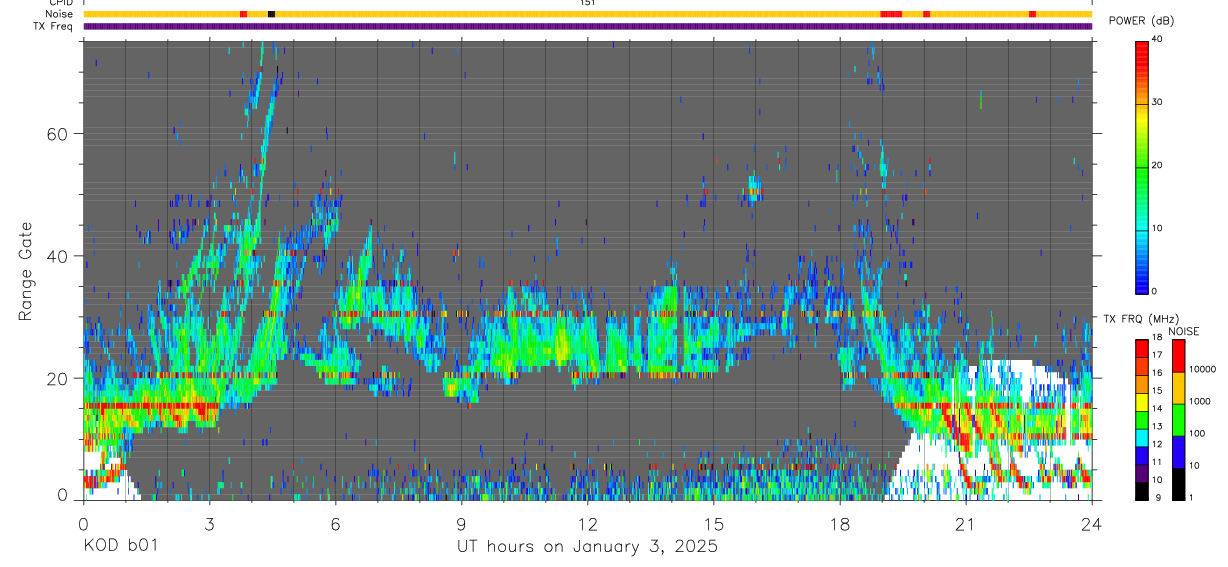This screenshot has height=567, width=1228.
Task: Click the y-axis tick label 40
Action: click(58, 256)
